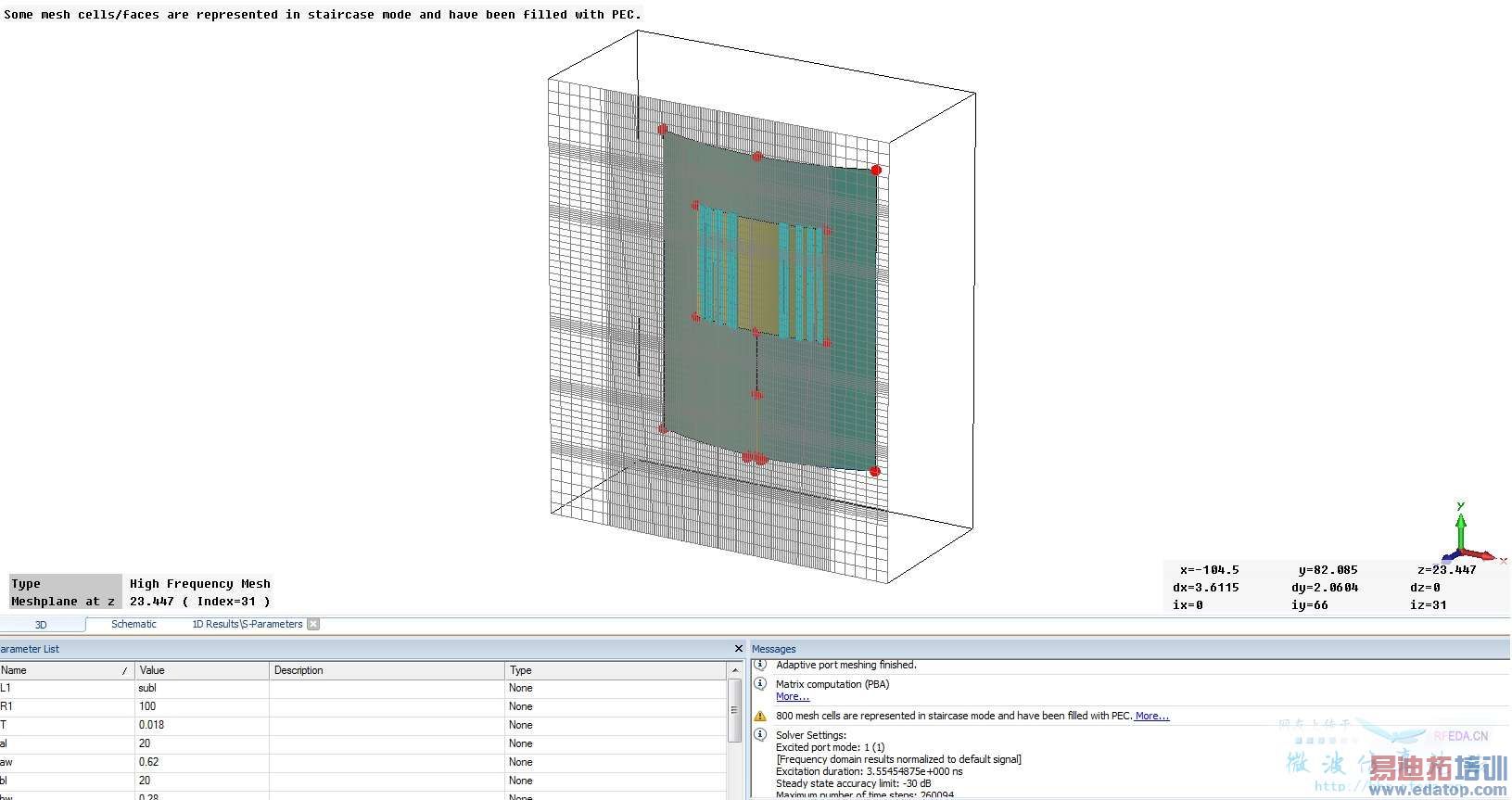Click meshplane value '23.447 ( Index=31 )'

(x=199, y=602)
